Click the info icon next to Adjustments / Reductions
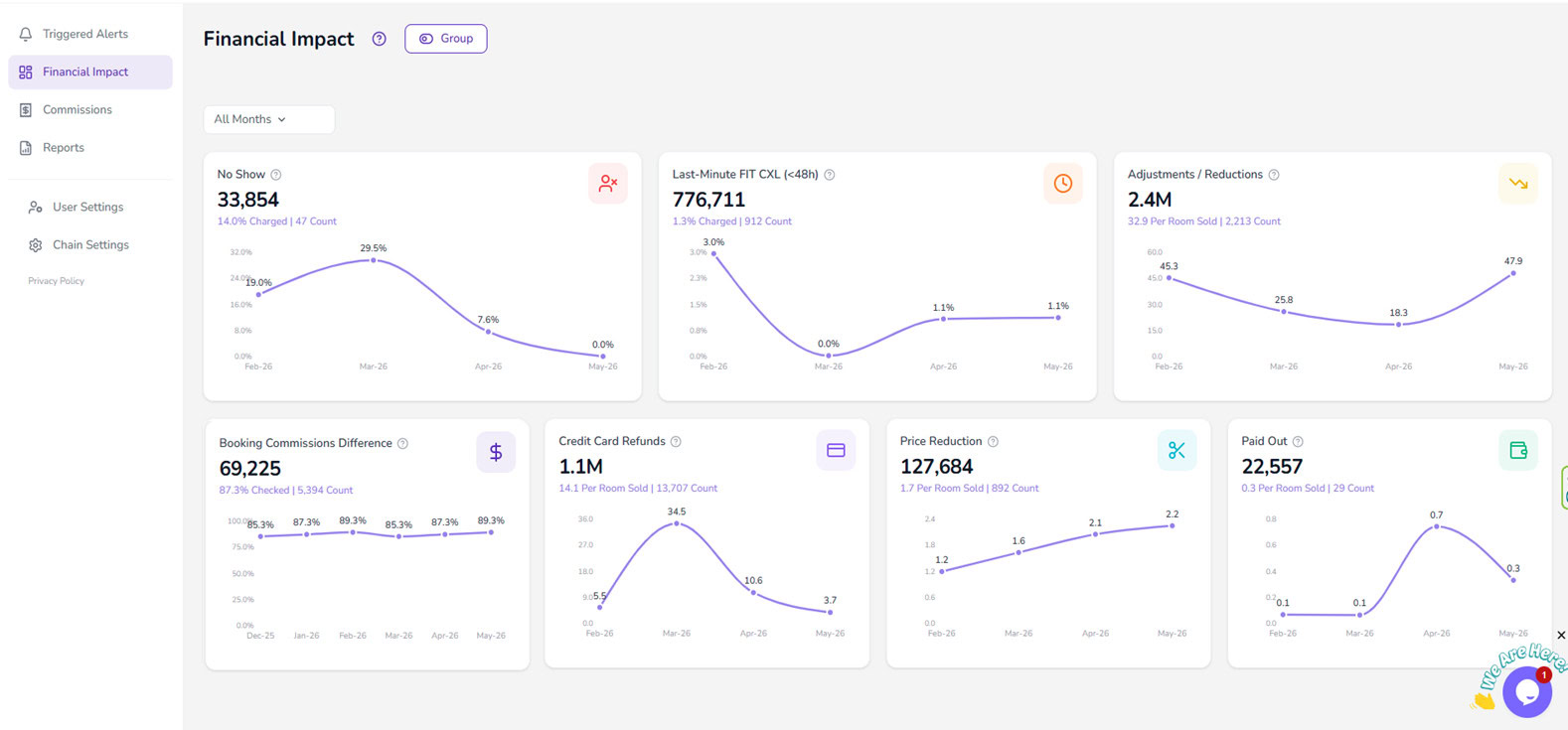Image resolution: width=1568 pixels, height=730 pixels. (x=1274, y=175)
